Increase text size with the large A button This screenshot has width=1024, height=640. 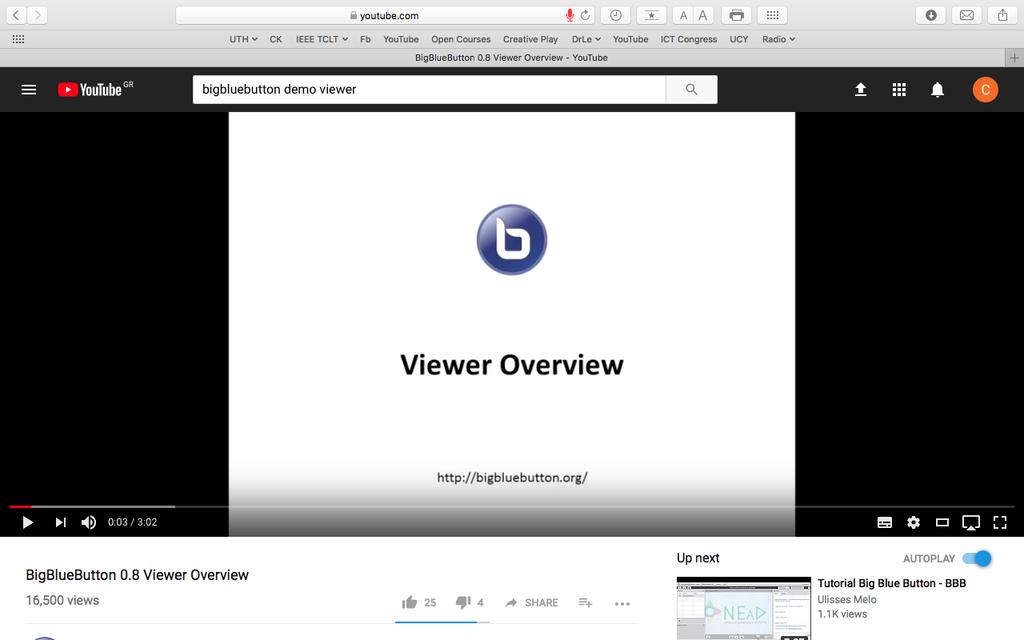(x=703, y=15)
